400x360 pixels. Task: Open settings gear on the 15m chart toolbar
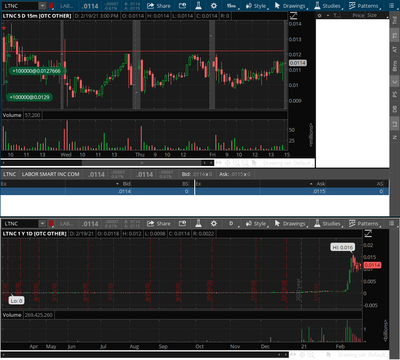tap(214, 6)
